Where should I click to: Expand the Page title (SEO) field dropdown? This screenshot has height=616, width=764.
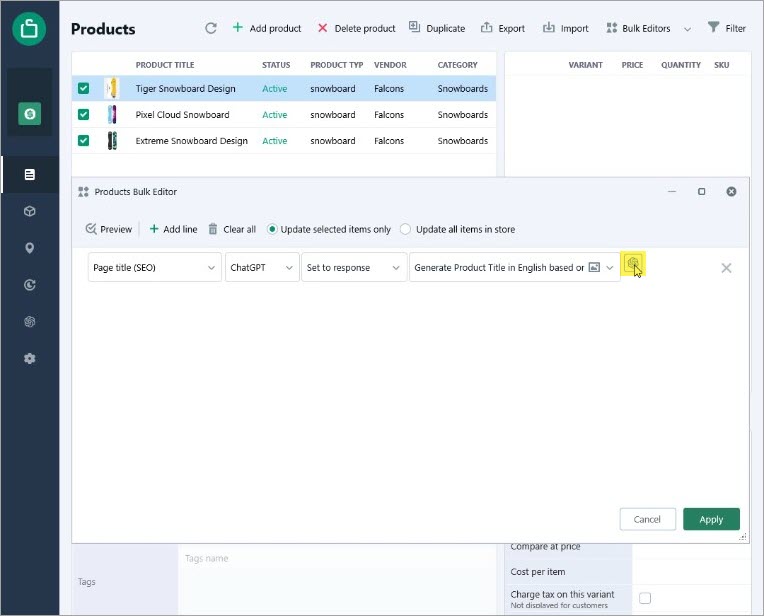point(211,268)
